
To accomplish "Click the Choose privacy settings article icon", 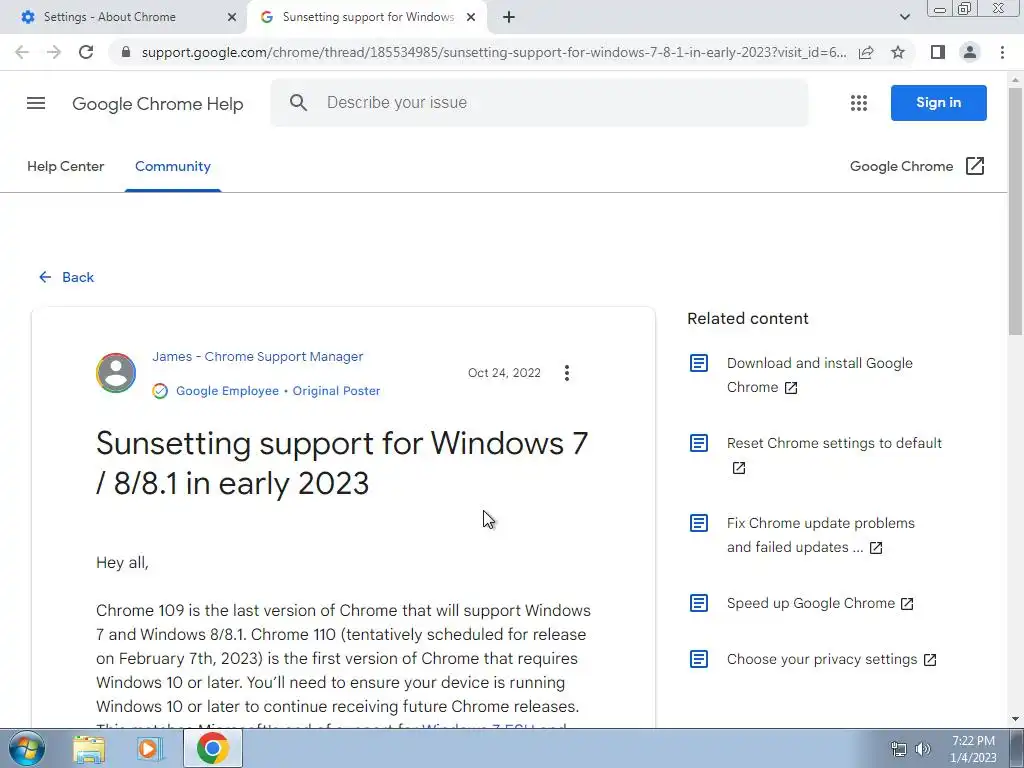I will click(x=699, y=659).
